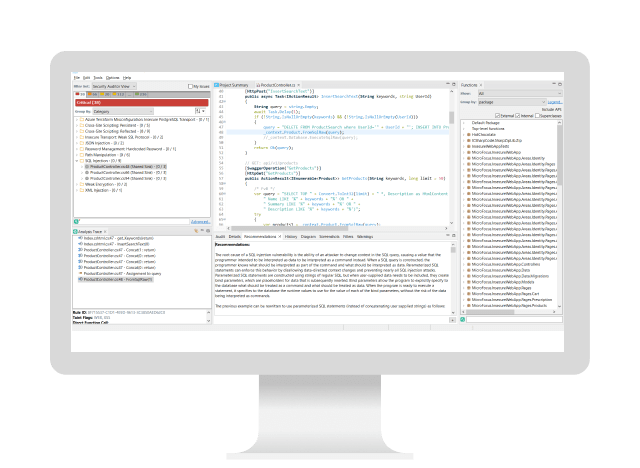Click the issue search field
This screenshot has width=640, height=468.
click(134, 222)
